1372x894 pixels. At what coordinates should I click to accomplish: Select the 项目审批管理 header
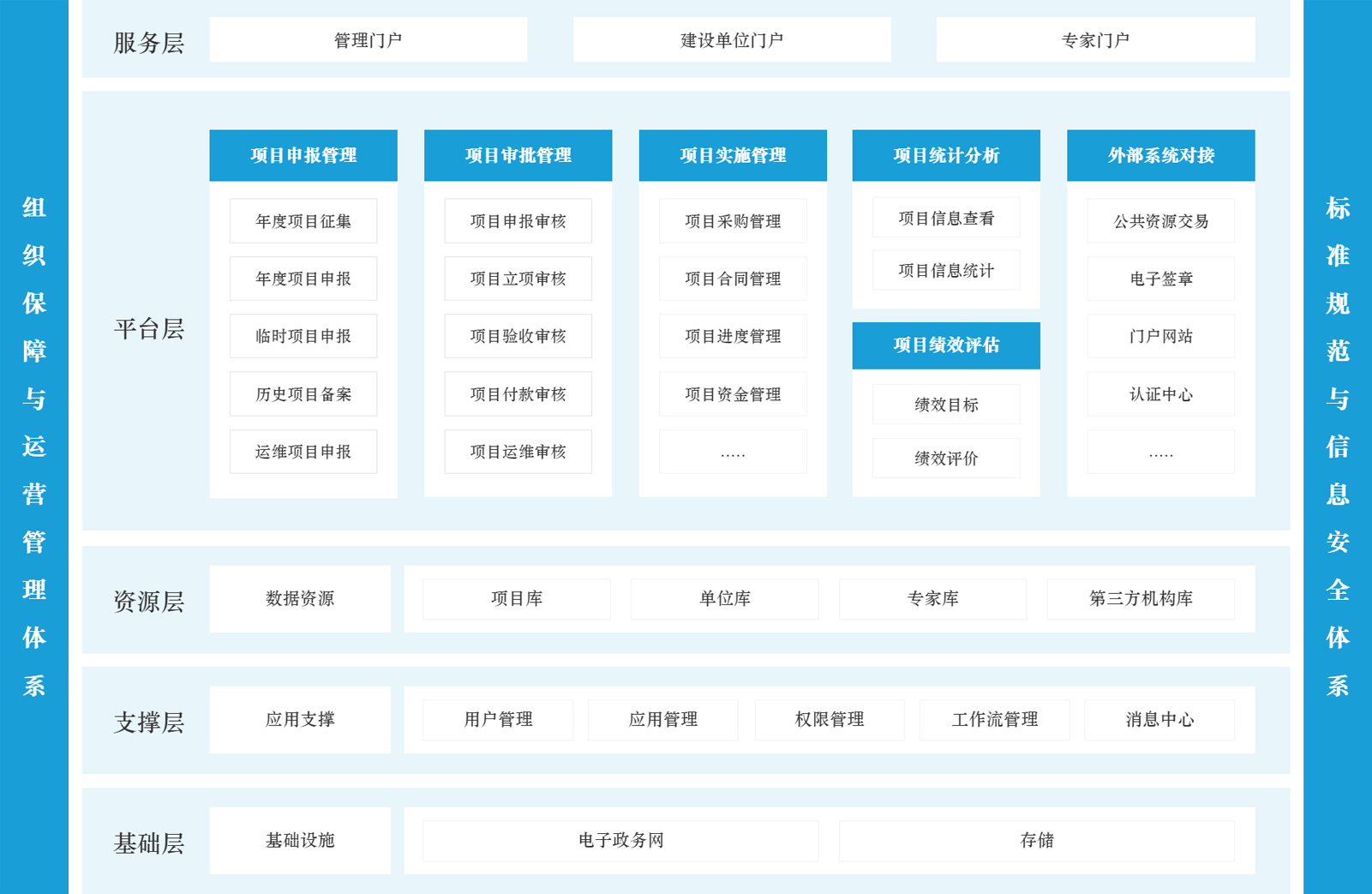pos(518,155)
